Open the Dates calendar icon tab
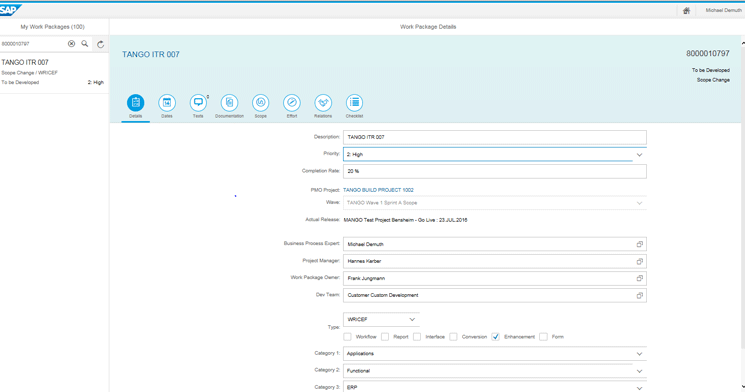Viewport: 745px width, 392px height. (167, 103)
